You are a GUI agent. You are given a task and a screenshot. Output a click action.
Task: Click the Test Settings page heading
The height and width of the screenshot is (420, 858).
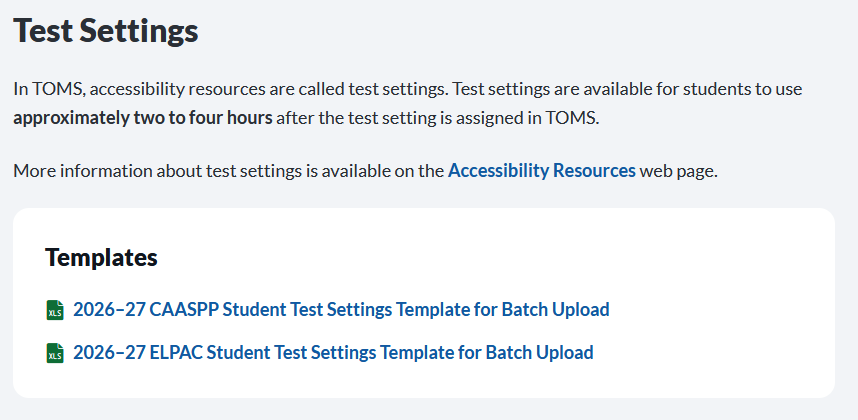106,31
